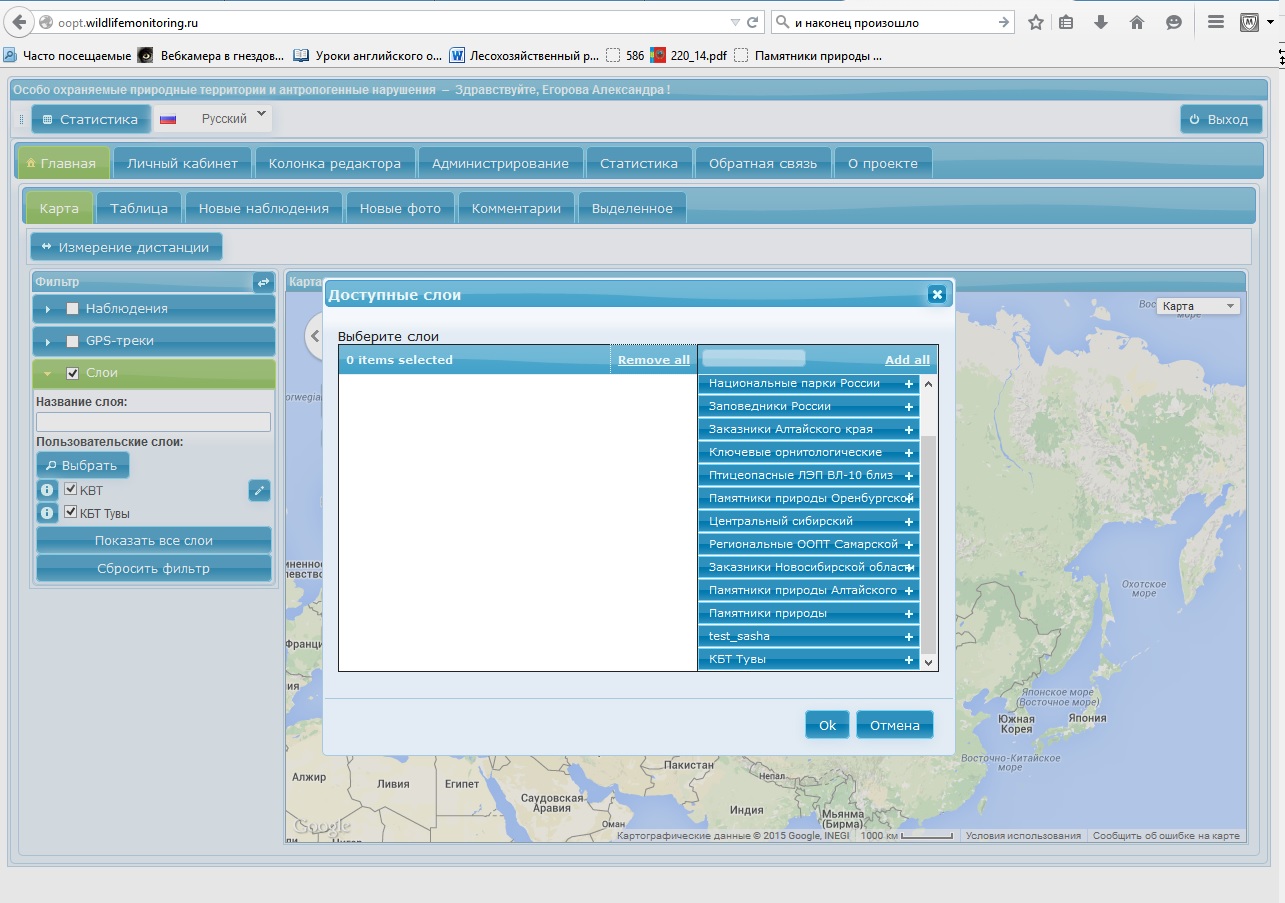Switch to the Таблица tab
1285x903 pixels.
coord(139,208)
